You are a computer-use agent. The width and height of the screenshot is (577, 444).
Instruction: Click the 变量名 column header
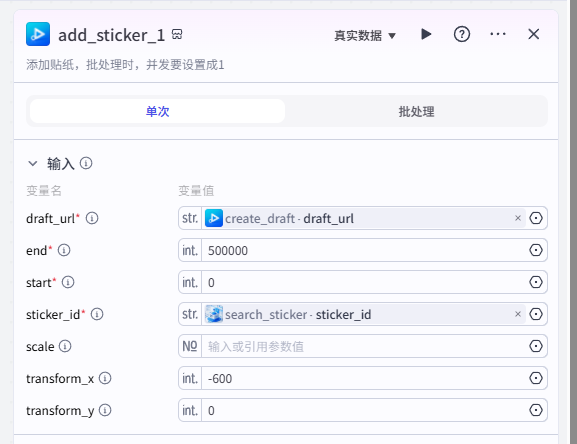click(x=44, y=191)
